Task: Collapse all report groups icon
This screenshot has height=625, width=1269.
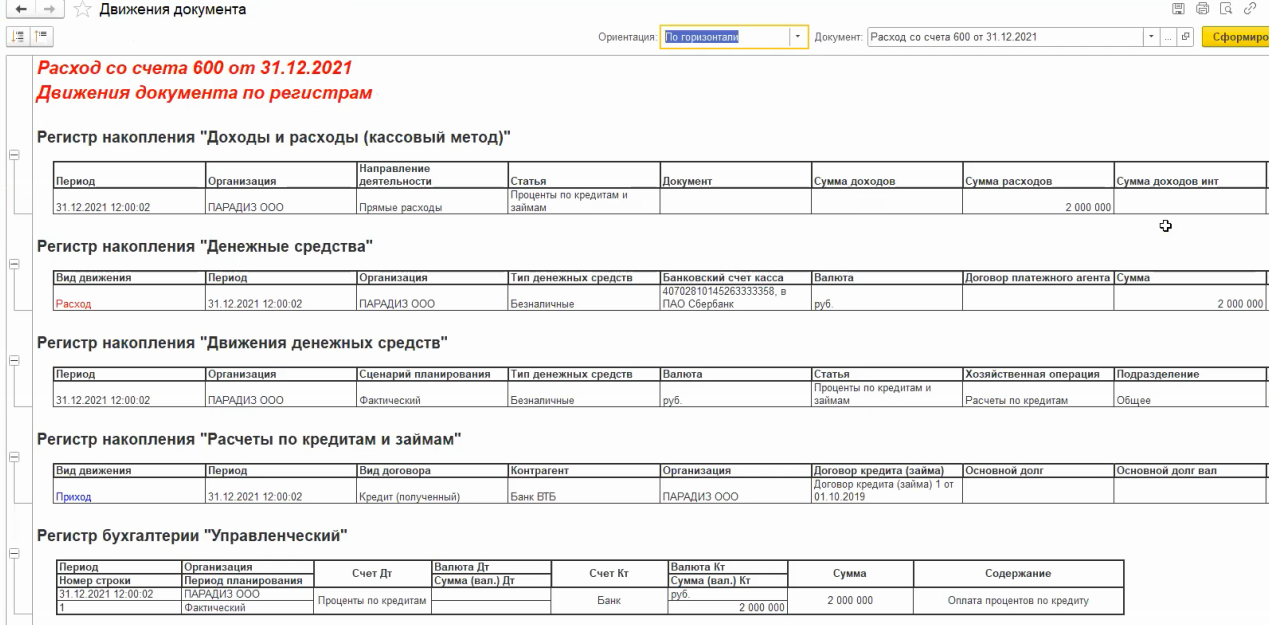Action: click(x=41, y=36)
